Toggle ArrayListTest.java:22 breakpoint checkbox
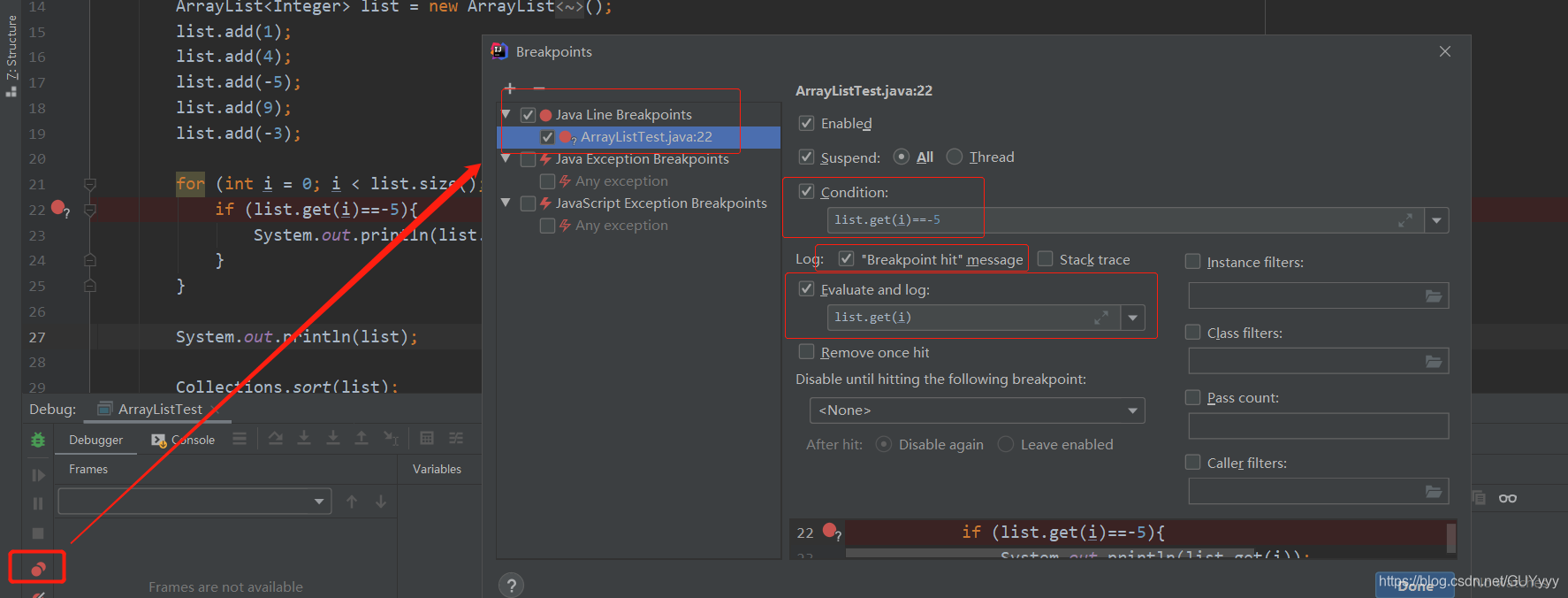 coord(548,137)
